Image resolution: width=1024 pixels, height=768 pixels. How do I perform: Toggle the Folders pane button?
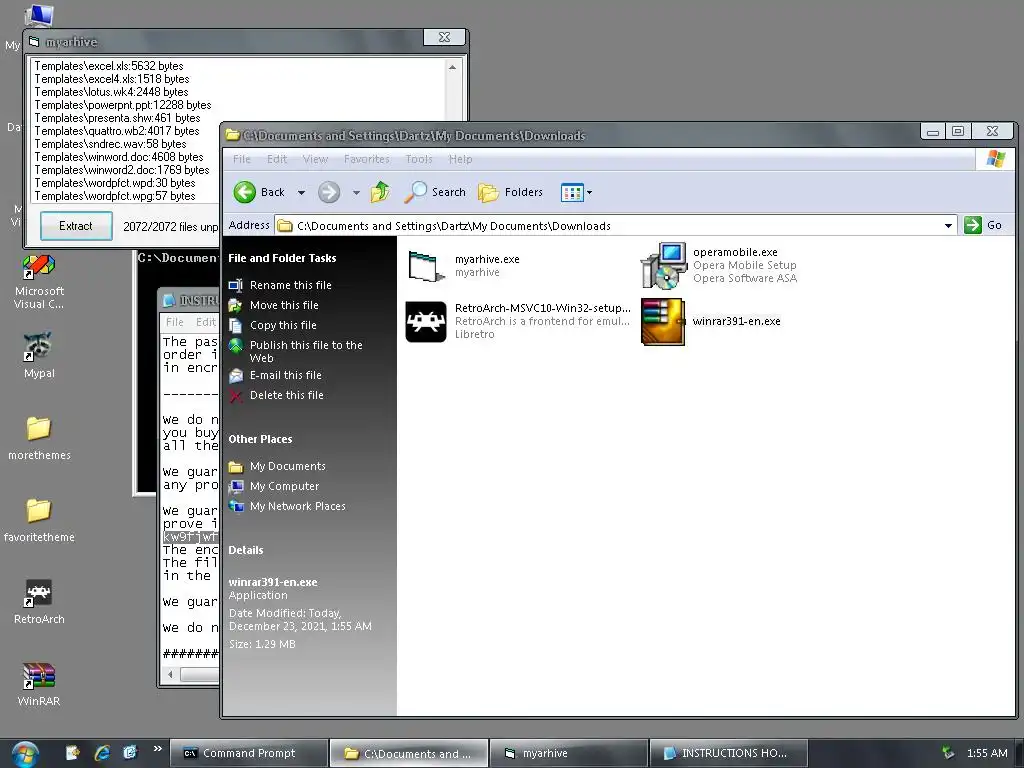point(511,192)
